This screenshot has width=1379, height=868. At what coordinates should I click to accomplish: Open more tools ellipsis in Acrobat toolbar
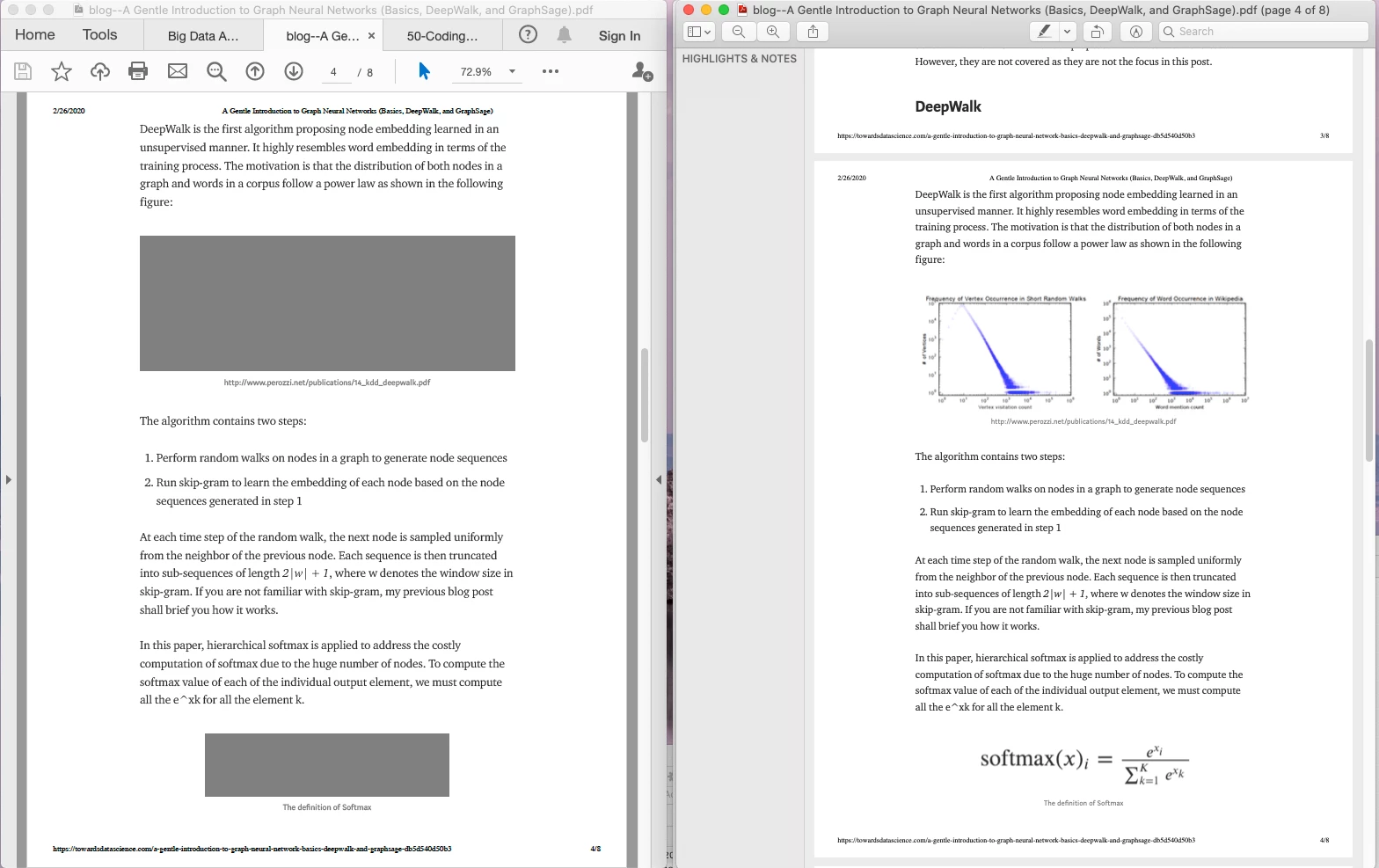pos(551,71)
